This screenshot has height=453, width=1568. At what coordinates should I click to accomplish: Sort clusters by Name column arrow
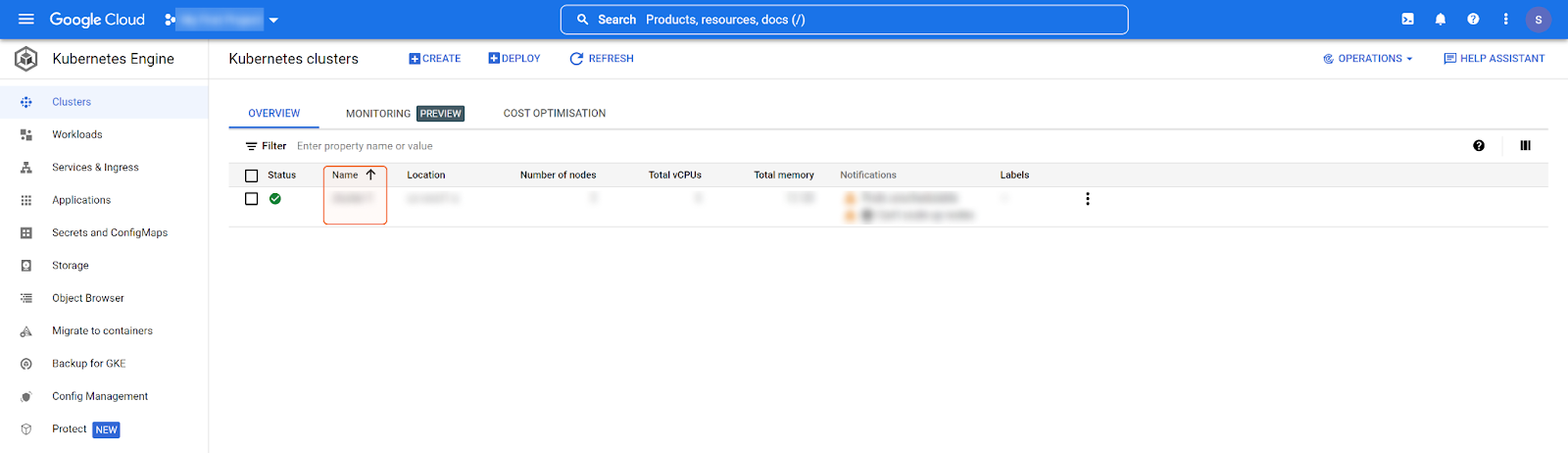(370, 175)
